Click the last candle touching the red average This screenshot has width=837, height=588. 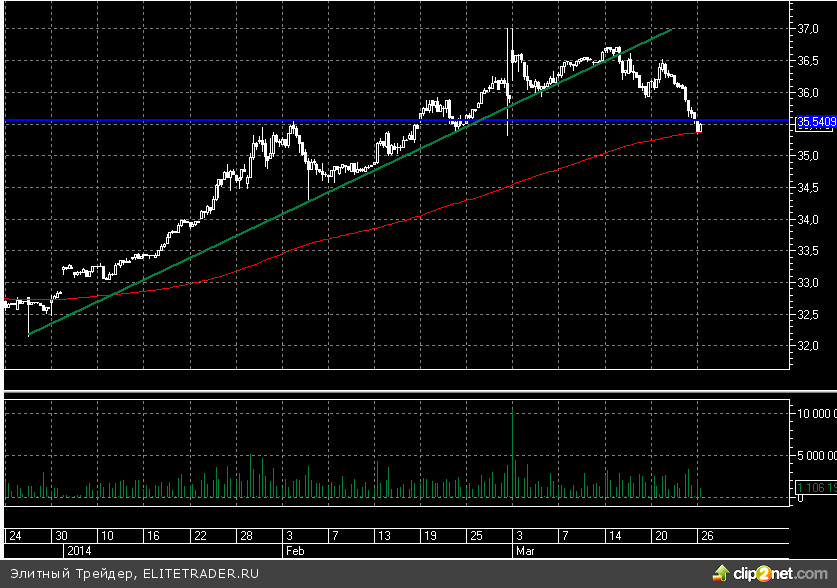coord(699,127)
